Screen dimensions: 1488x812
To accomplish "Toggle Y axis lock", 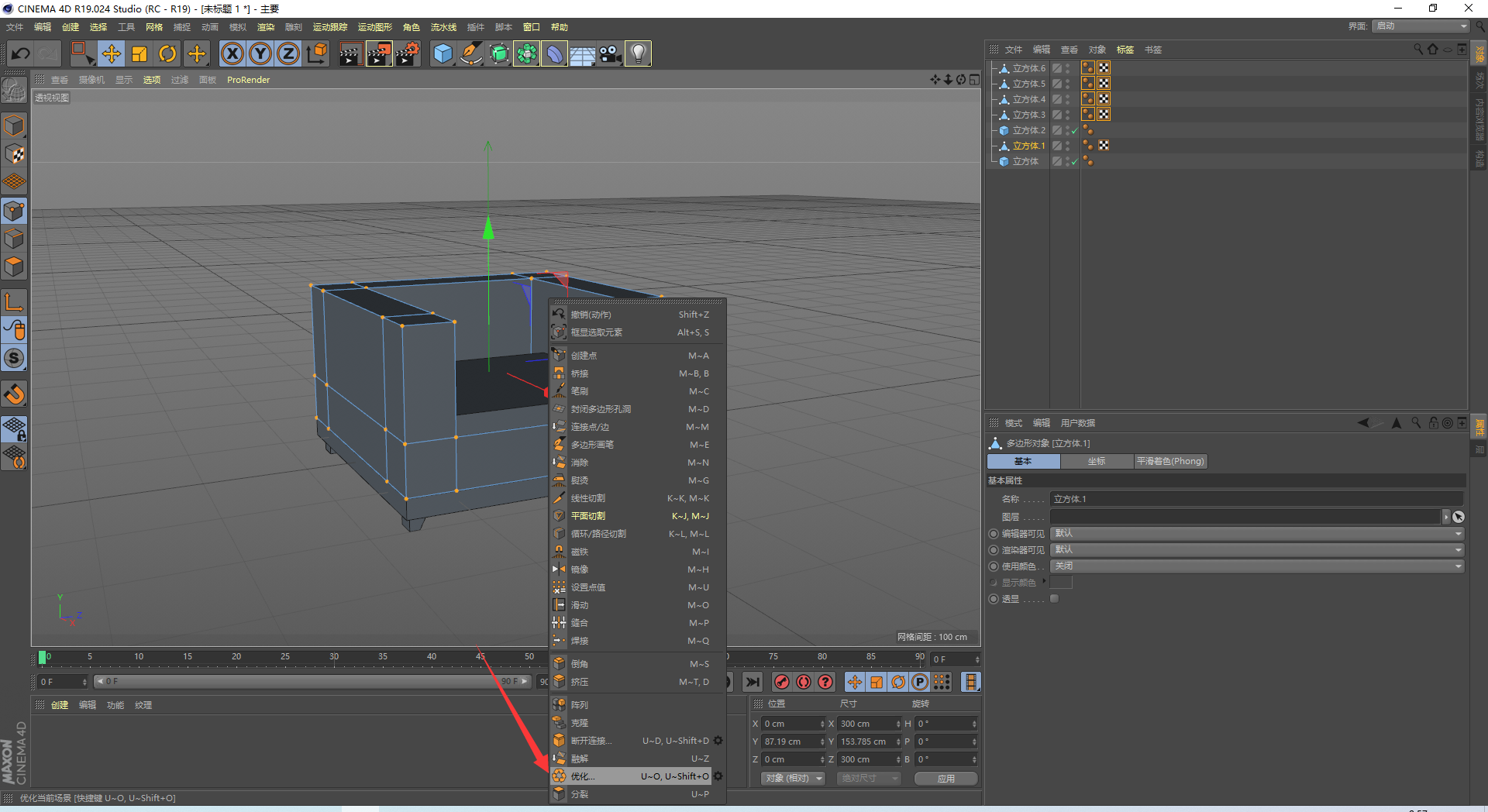I will pos(260,53).
